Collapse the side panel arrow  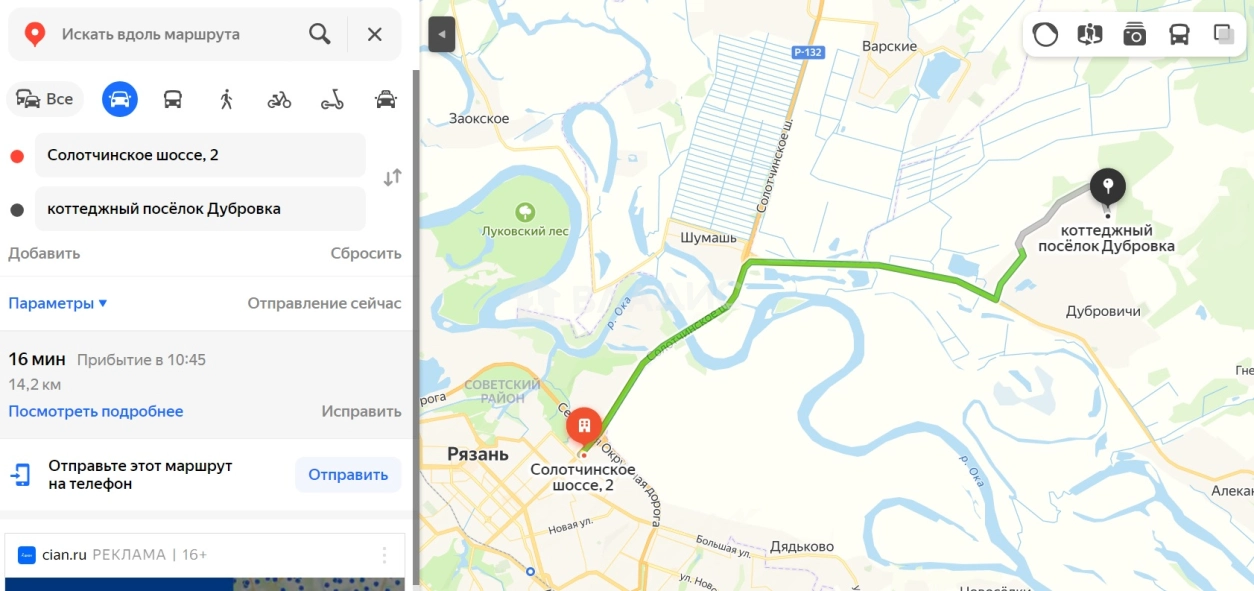pyautogui.click(x=441, y=34)
